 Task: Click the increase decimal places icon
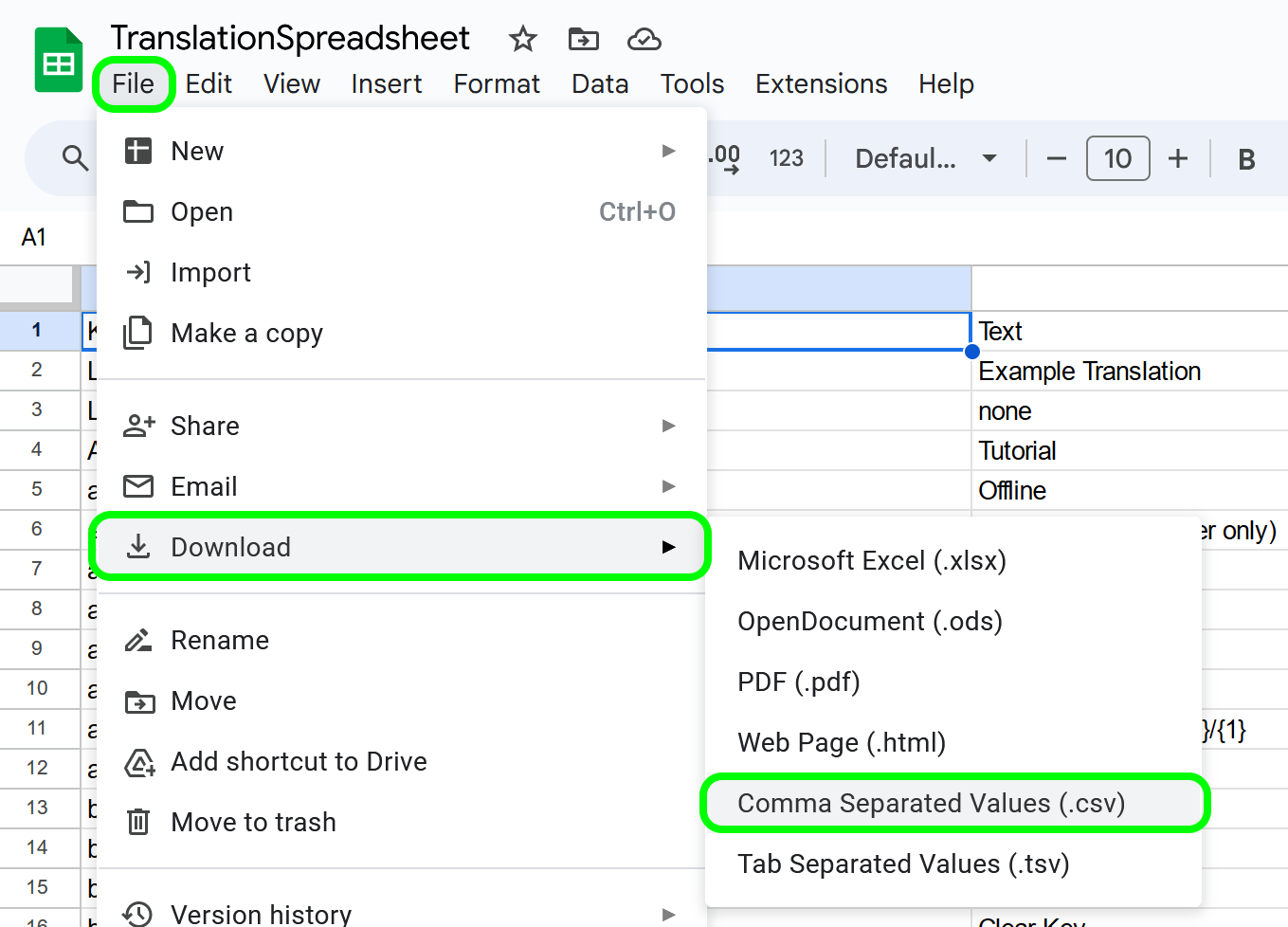tap(725, 158)
